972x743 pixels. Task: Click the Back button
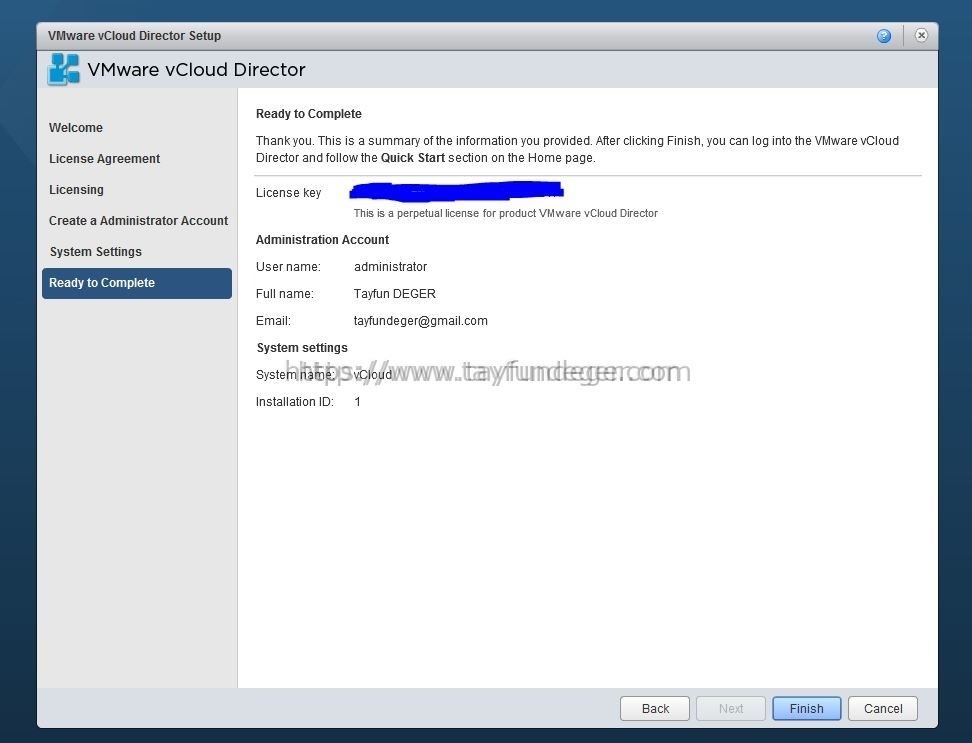tap(655, 708)
